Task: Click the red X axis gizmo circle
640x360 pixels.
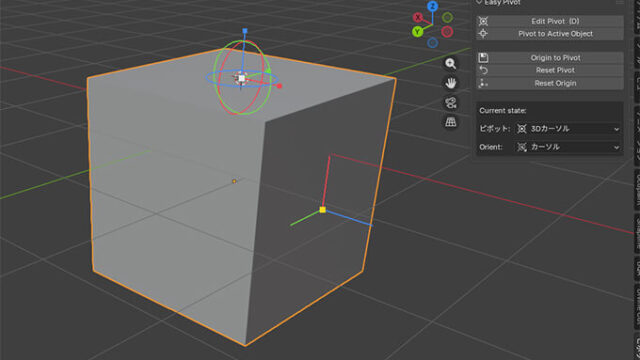Action: coord(418,18)
